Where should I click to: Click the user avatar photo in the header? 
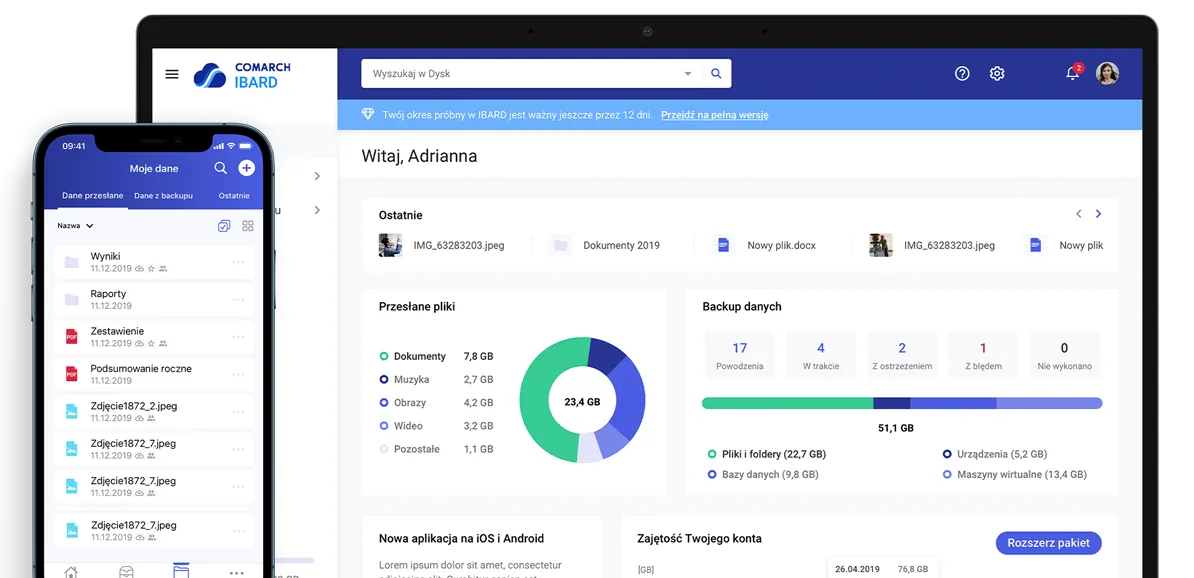[x=1107, y=73]
